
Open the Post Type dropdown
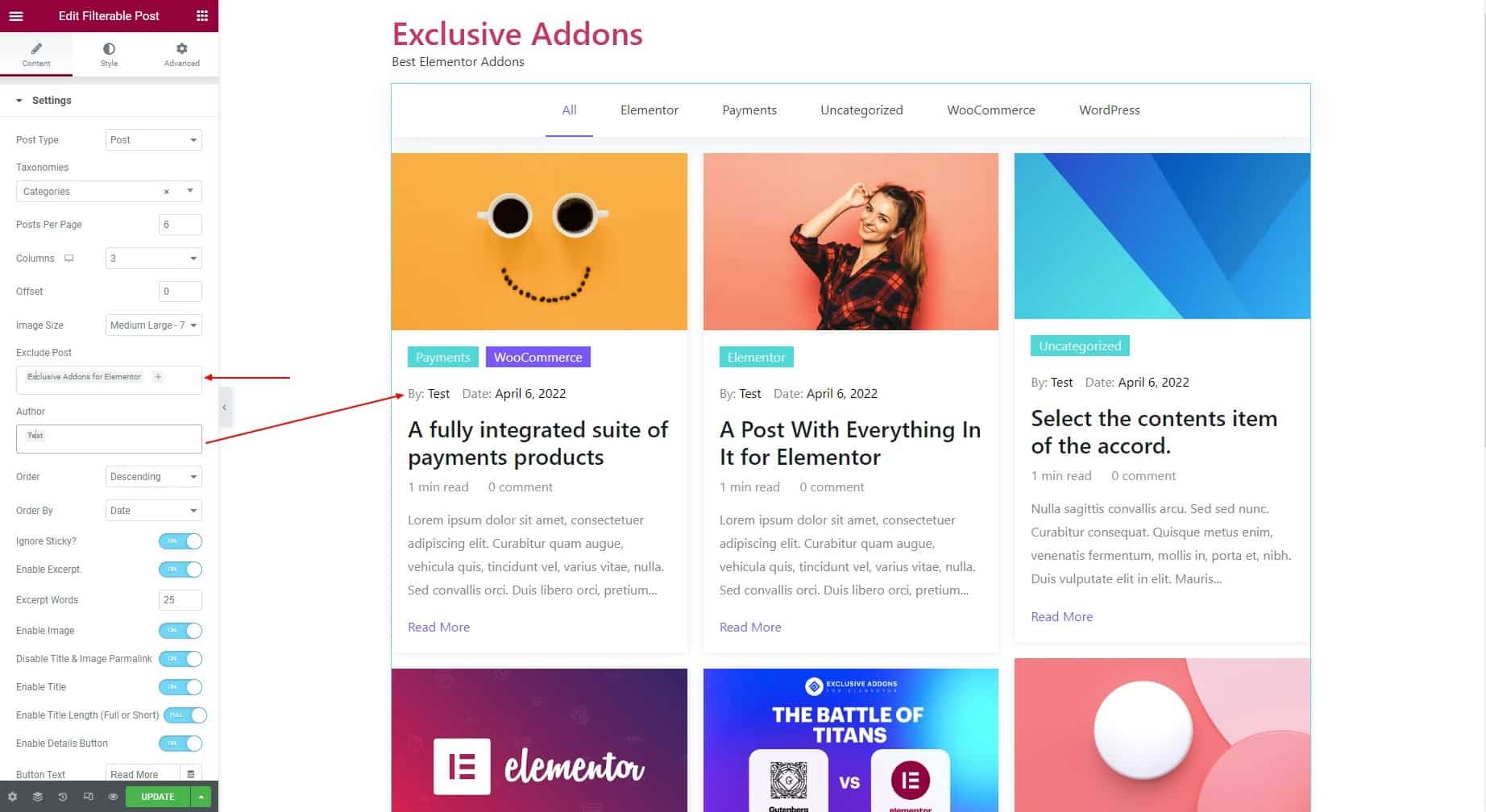(x=153, y=140)
